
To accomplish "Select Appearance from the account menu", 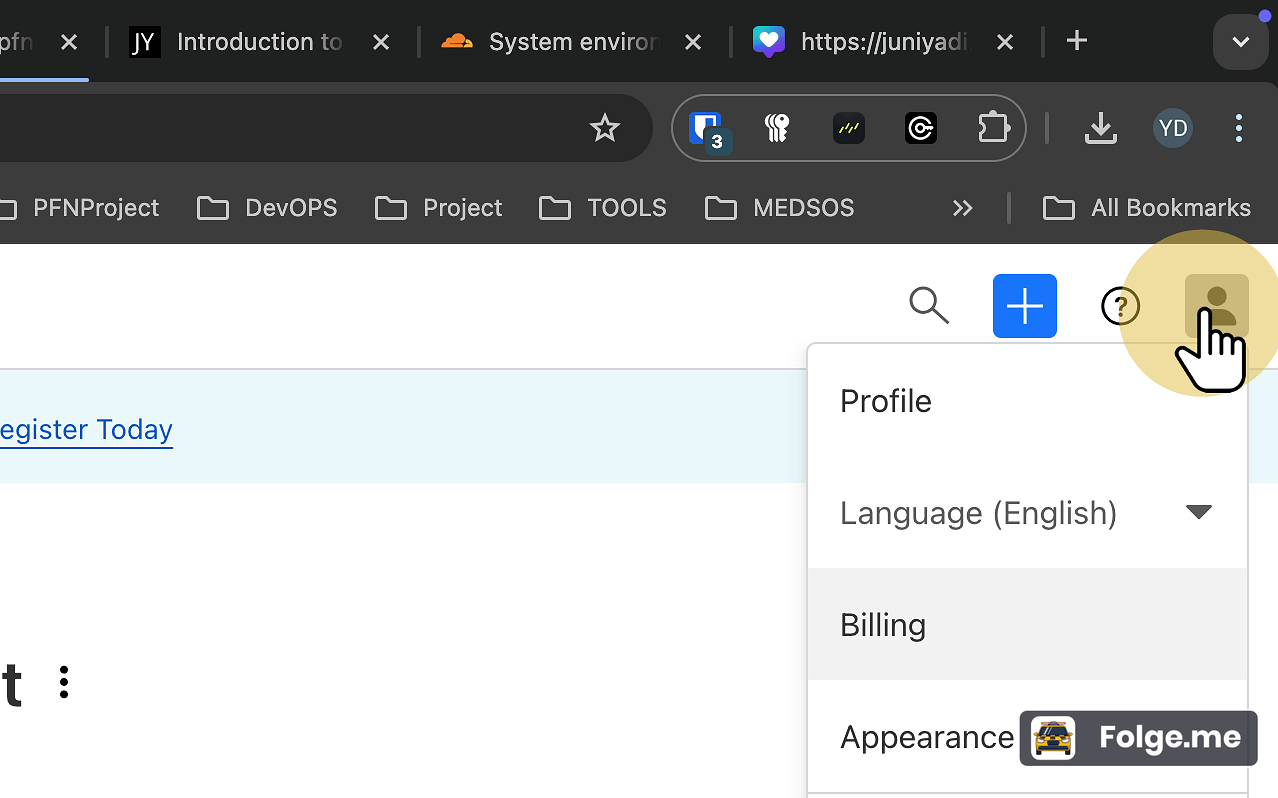I will point(1027,737).
